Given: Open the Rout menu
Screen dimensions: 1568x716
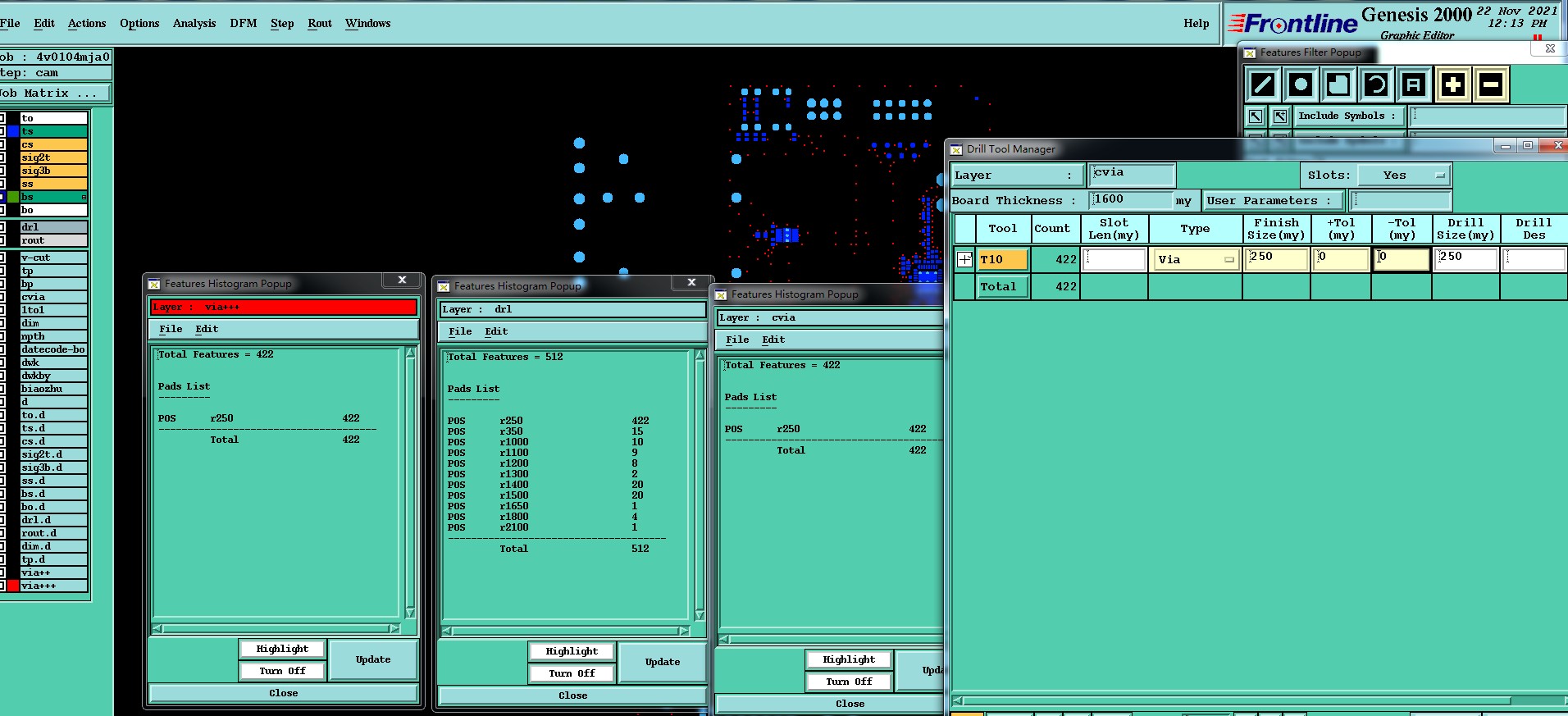Looking at the screenshot, I should click(320, 23).
